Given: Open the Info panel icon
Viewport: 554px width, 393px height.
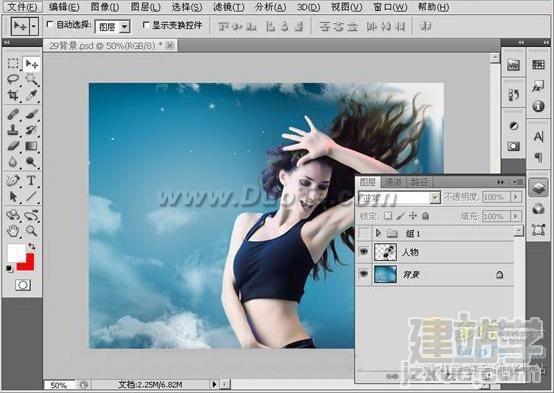Looking at the screenshot, I should coord(538,106).
